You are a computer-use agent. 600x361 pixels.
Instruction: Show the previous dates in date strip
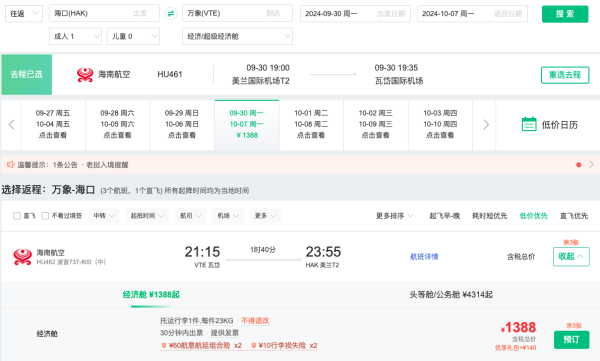click(11, 125)
